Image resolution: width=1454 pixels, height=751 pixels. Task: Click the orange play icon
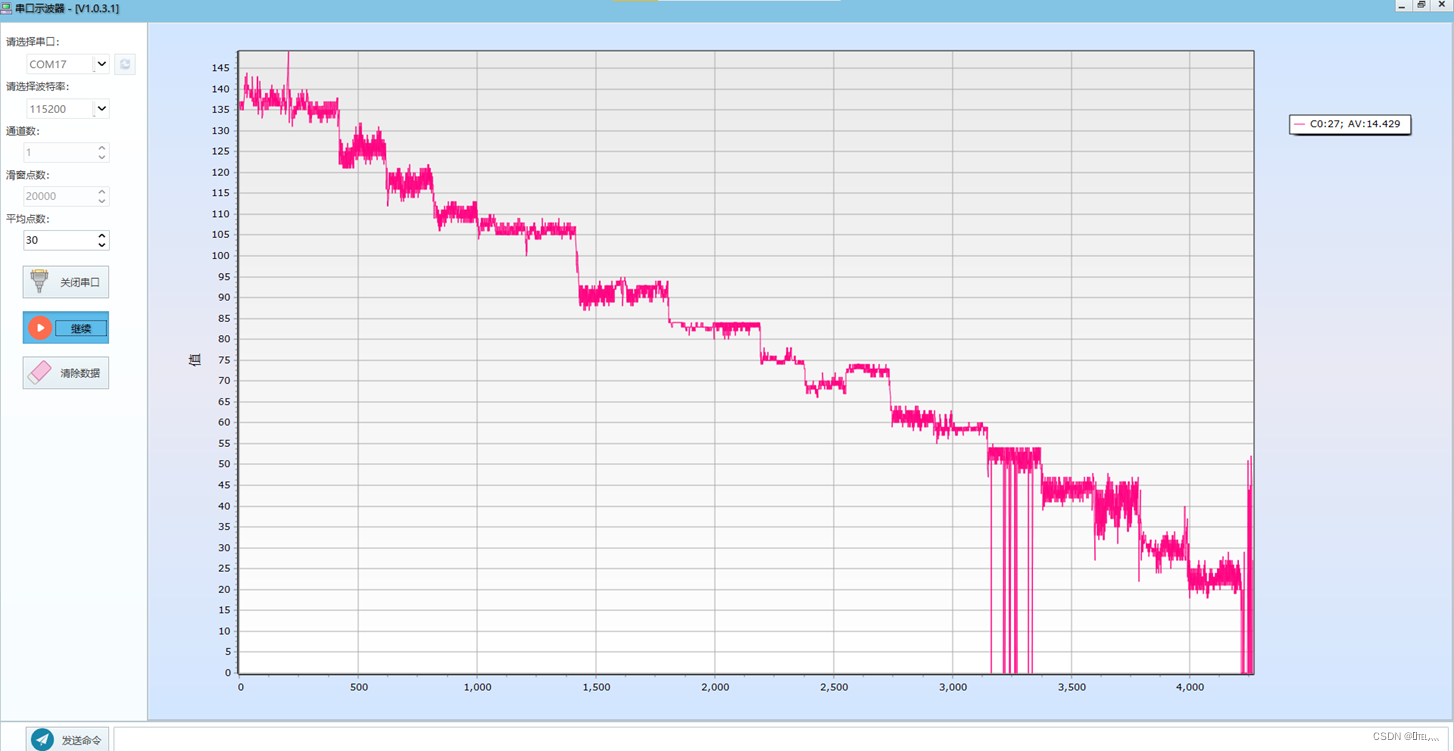point(40,327)
